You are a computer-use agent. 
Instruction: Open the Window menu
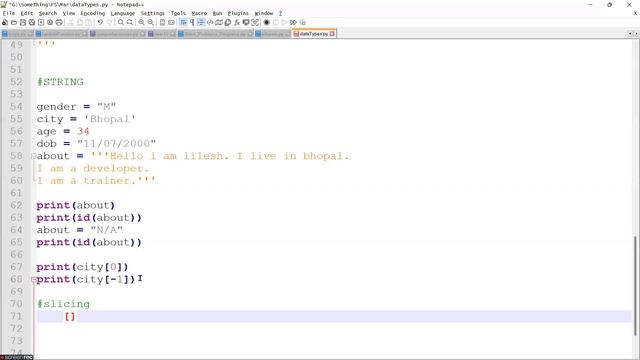tap(264, 13)
